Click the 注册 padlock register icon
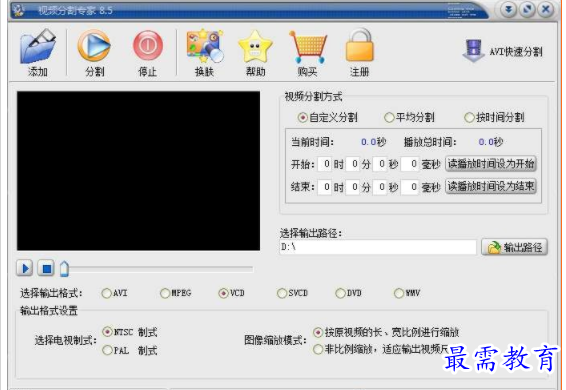 click(360, 46)
